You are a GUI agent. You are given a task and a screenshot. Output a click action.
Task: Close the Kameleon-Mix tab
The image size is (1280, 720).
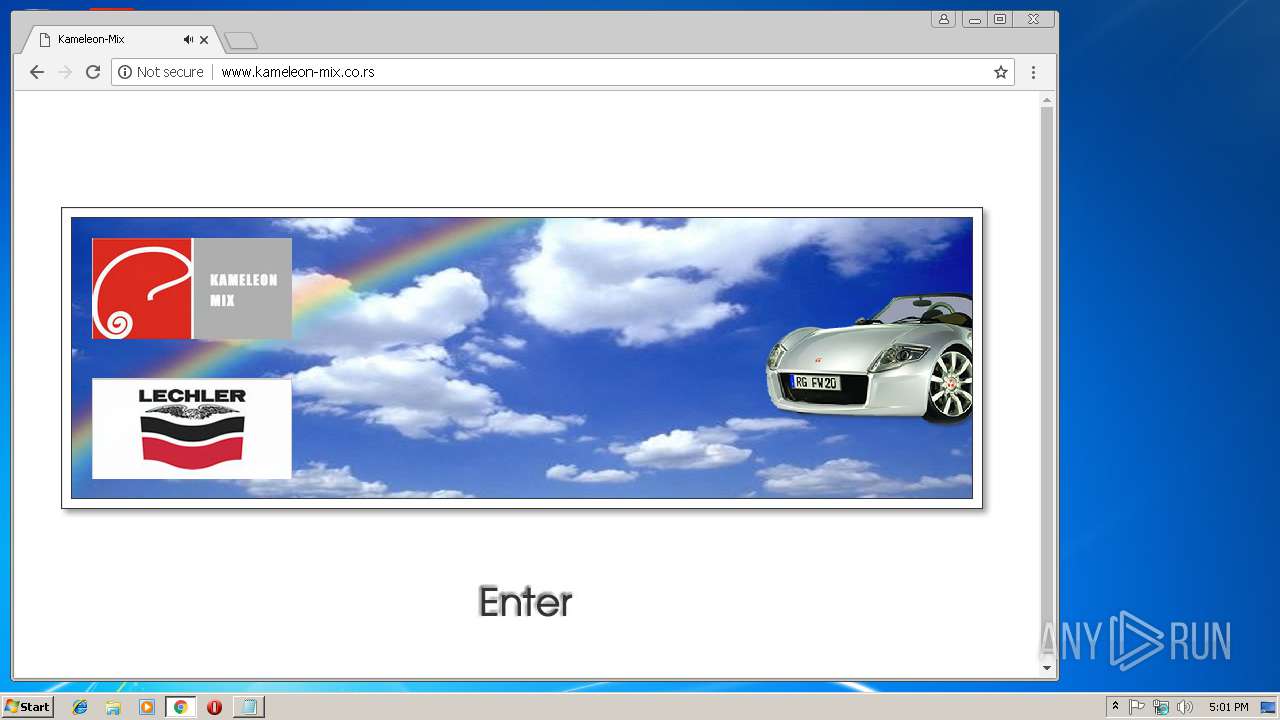click(204, 40)
